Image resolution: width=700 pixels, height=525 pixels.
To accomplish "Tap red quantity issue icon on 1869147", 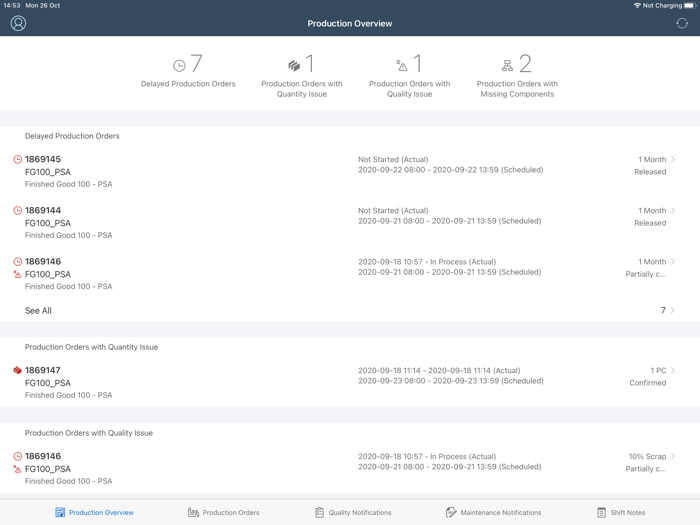I will 17,371.
